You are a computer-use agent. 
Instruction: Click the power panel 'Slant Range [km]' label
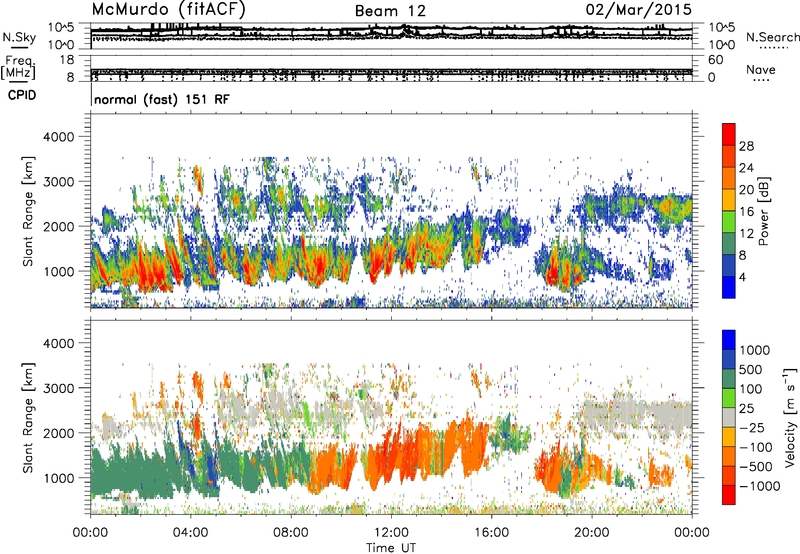click(x=28, y=211)
